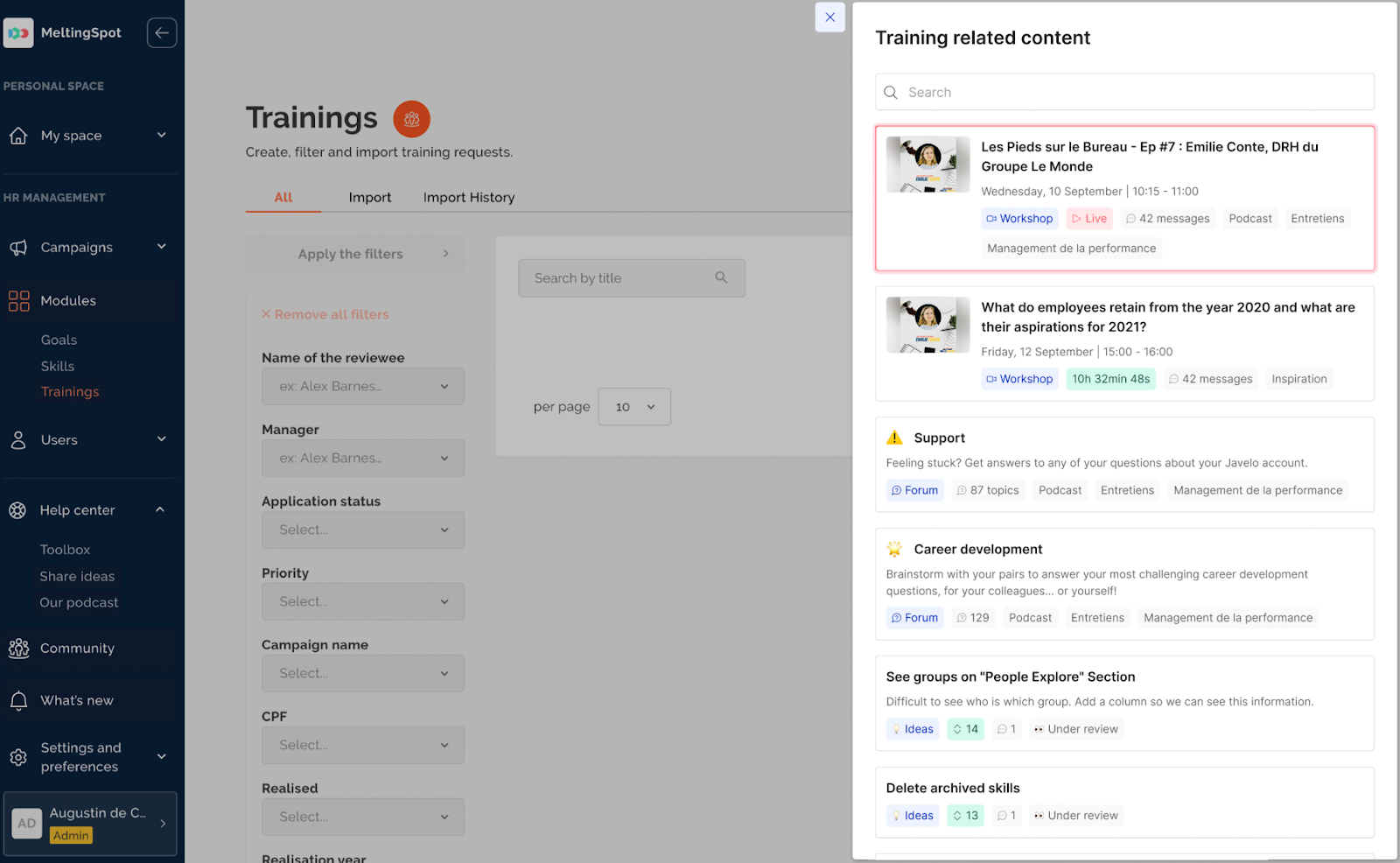Open the per page dropdown

pos(634,407)
